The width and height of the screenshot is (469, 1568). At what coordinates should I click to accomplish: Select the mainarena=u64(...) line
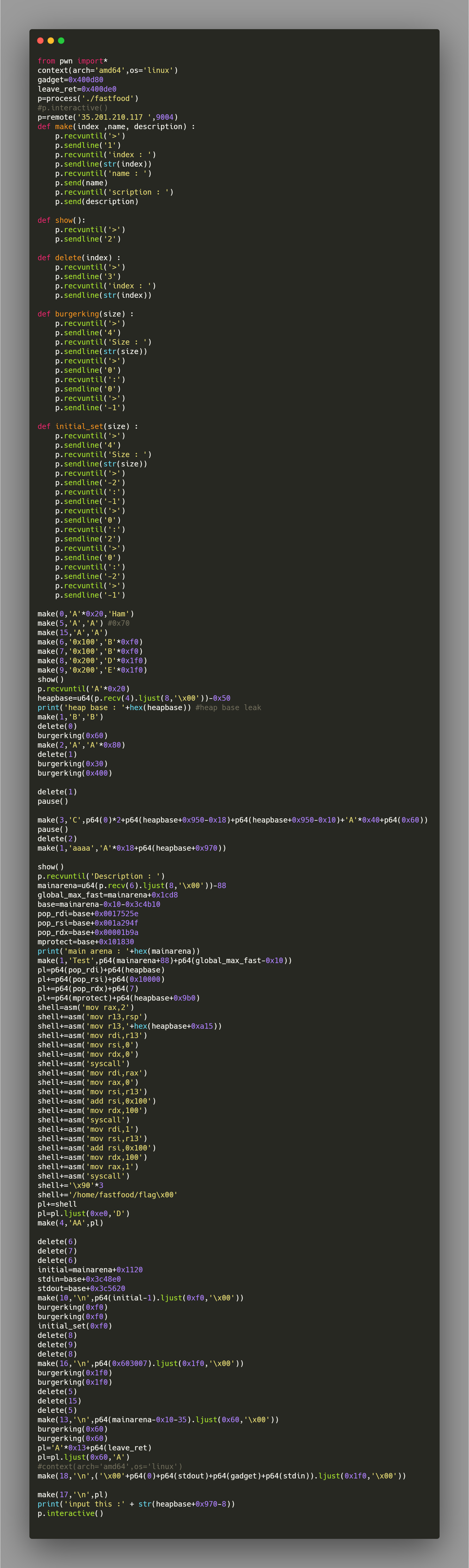131,886
